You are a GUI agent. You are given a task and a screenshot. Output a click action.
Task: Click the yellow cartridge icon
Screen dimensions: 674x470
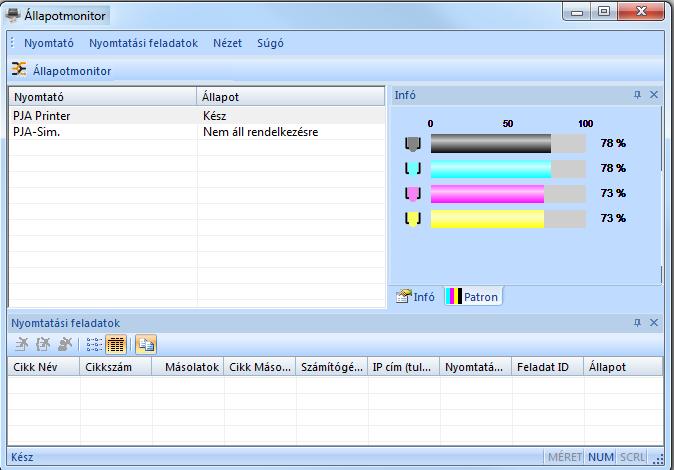pyautogui.click(x=413, y=219)
